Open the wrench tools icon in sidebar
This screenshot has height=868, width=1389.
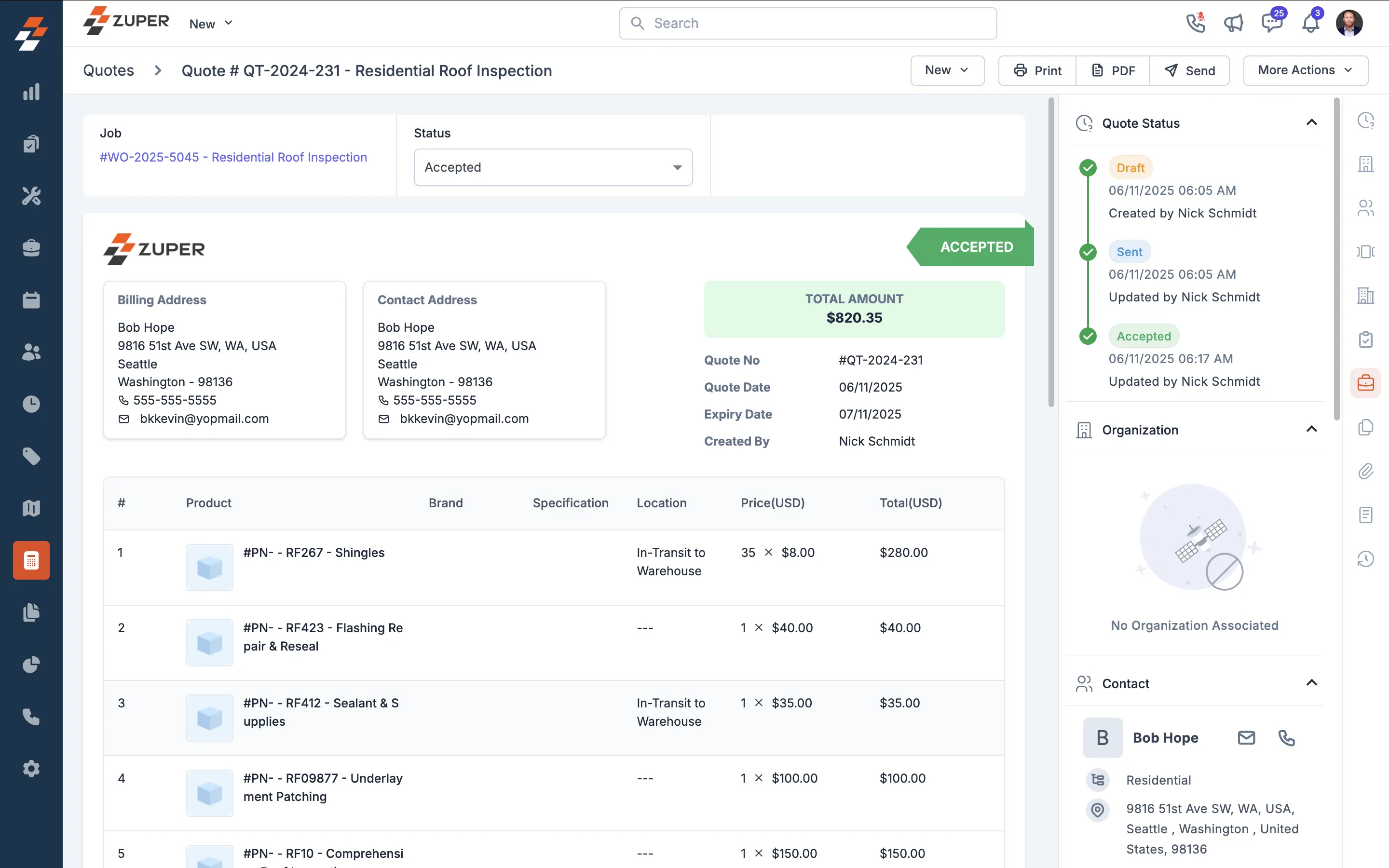click(x=31, y=196)
